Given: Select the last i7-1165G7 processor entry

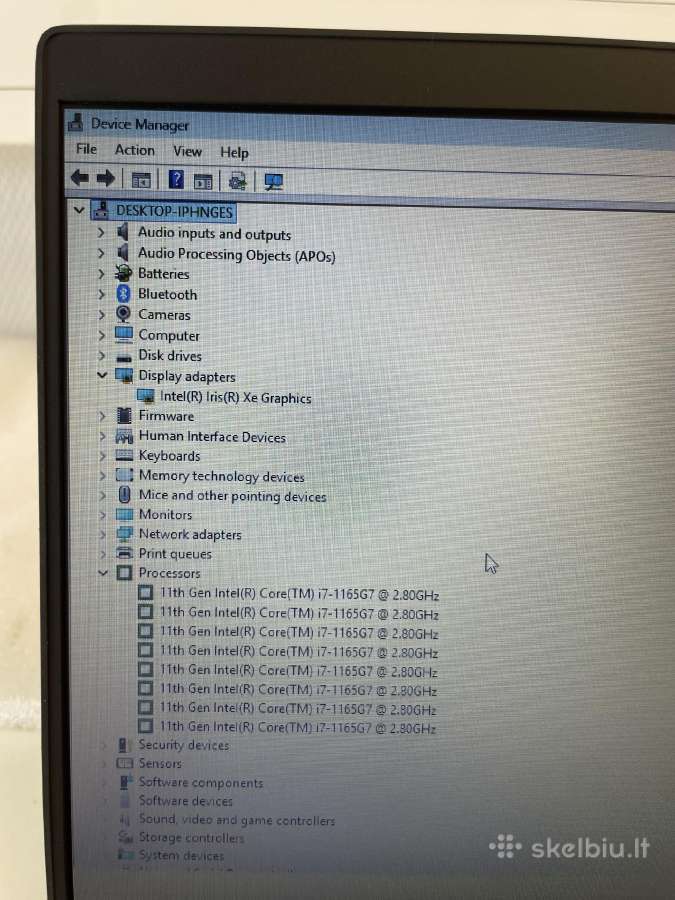Looking at the screenshot, I should click(x=298, y=727).
